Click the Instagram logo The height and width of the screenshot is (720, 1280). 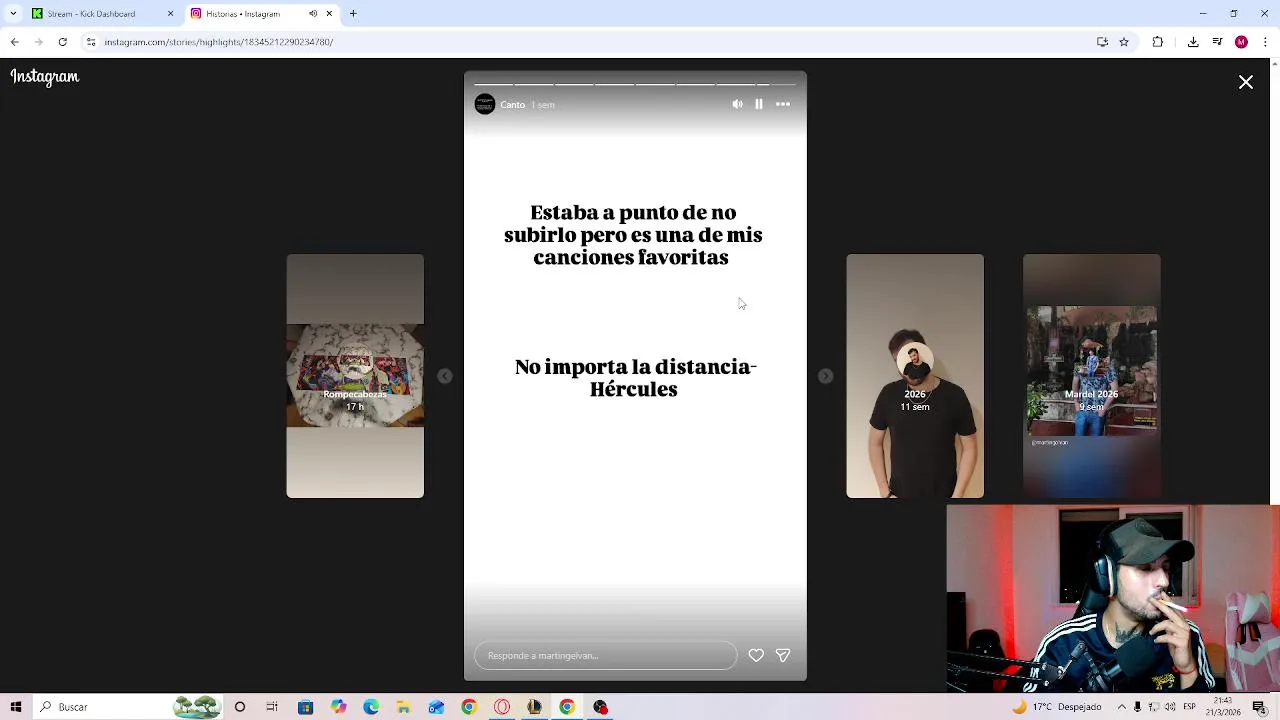click(45, 77)
